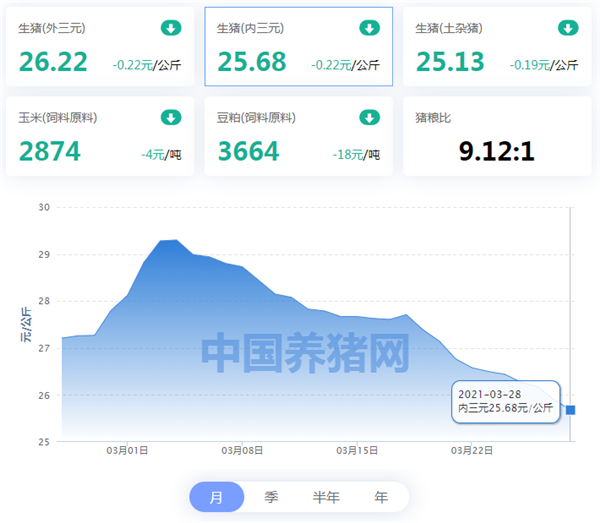The height and width of the screenshot is (523, 600).
Task: Click the y-axis label 25
Action: click(44, 442)
